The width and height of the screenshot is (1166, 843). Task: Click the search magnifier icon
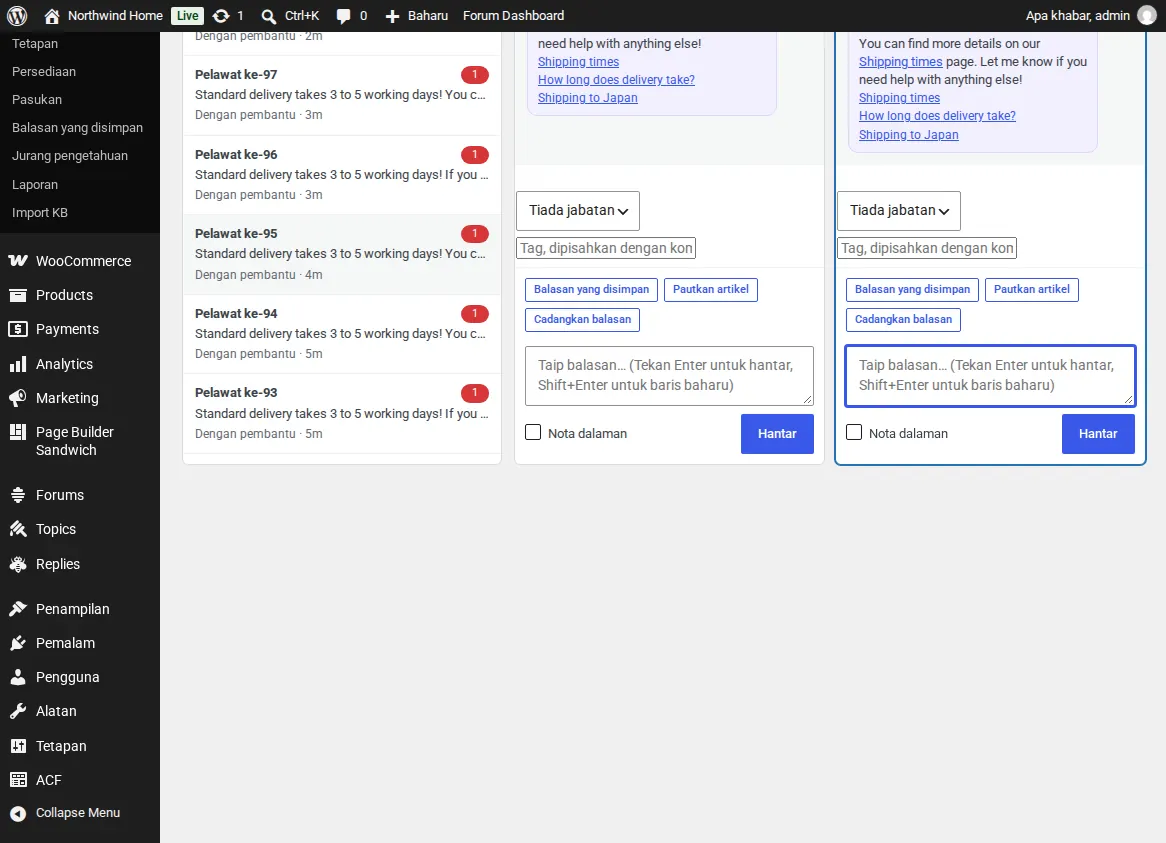(x=268, y=16)
